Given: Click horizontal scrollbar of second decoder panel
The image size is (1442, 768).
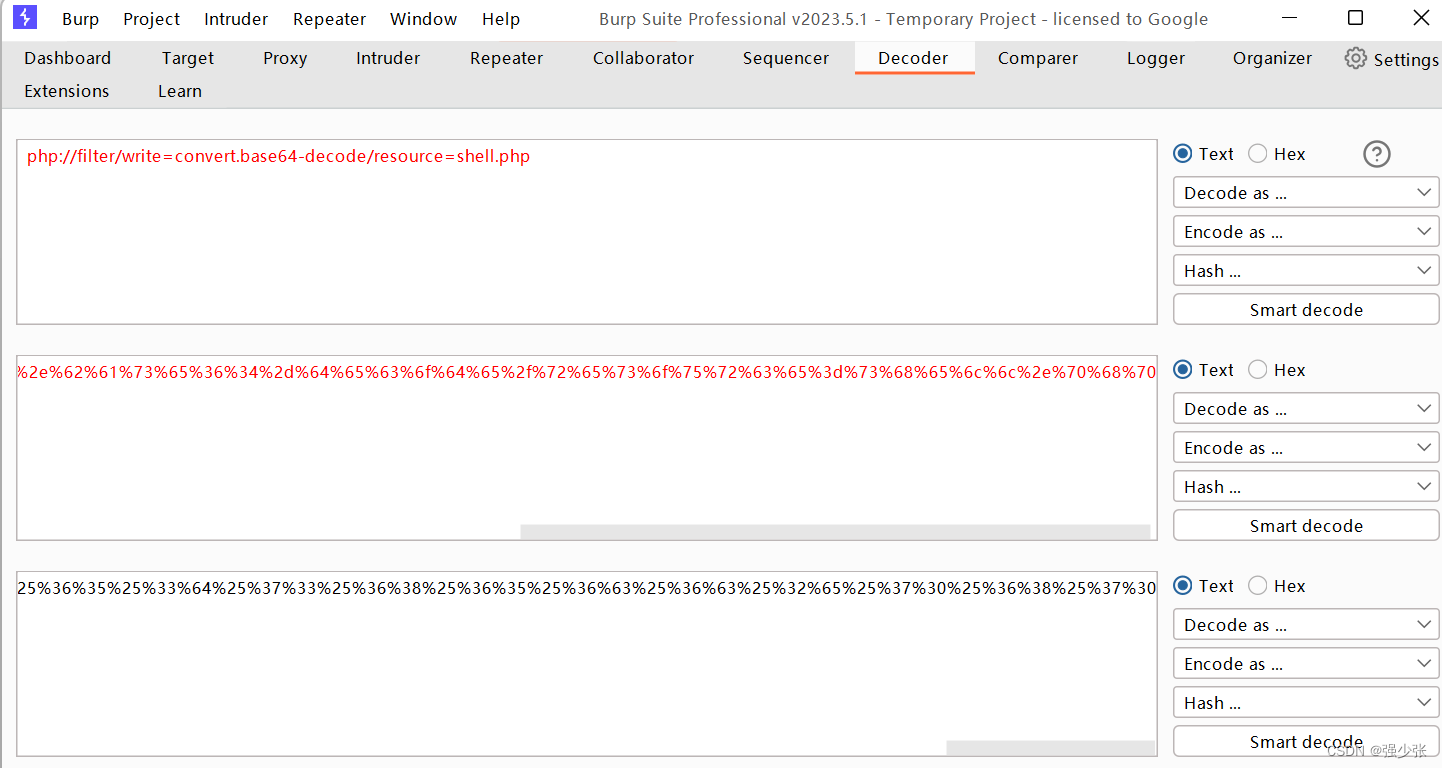Looking at the screenshot, I should [835, 532].
